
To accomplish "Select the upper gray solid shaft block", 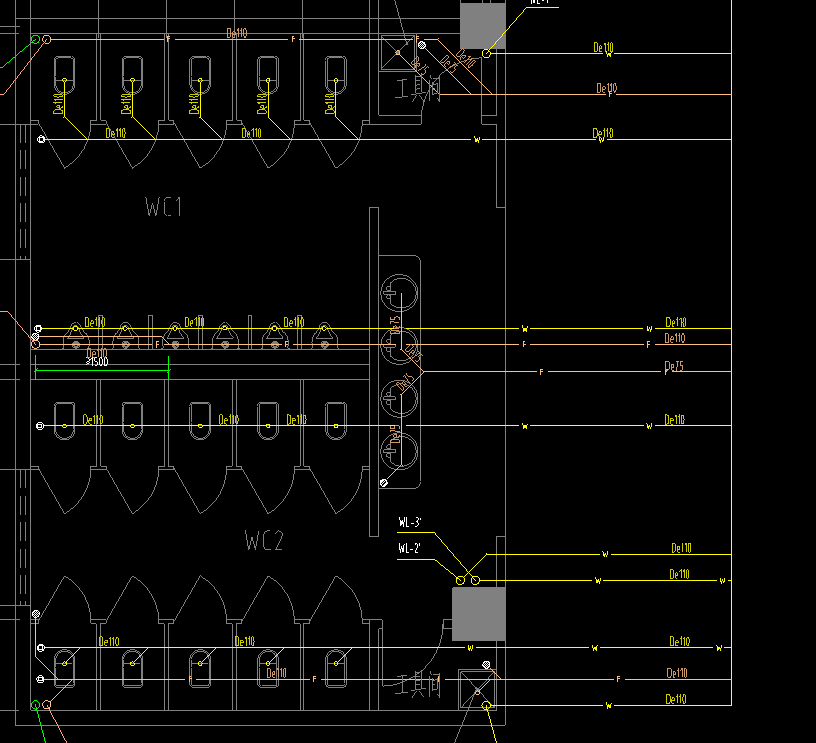I will click(483, 25).
